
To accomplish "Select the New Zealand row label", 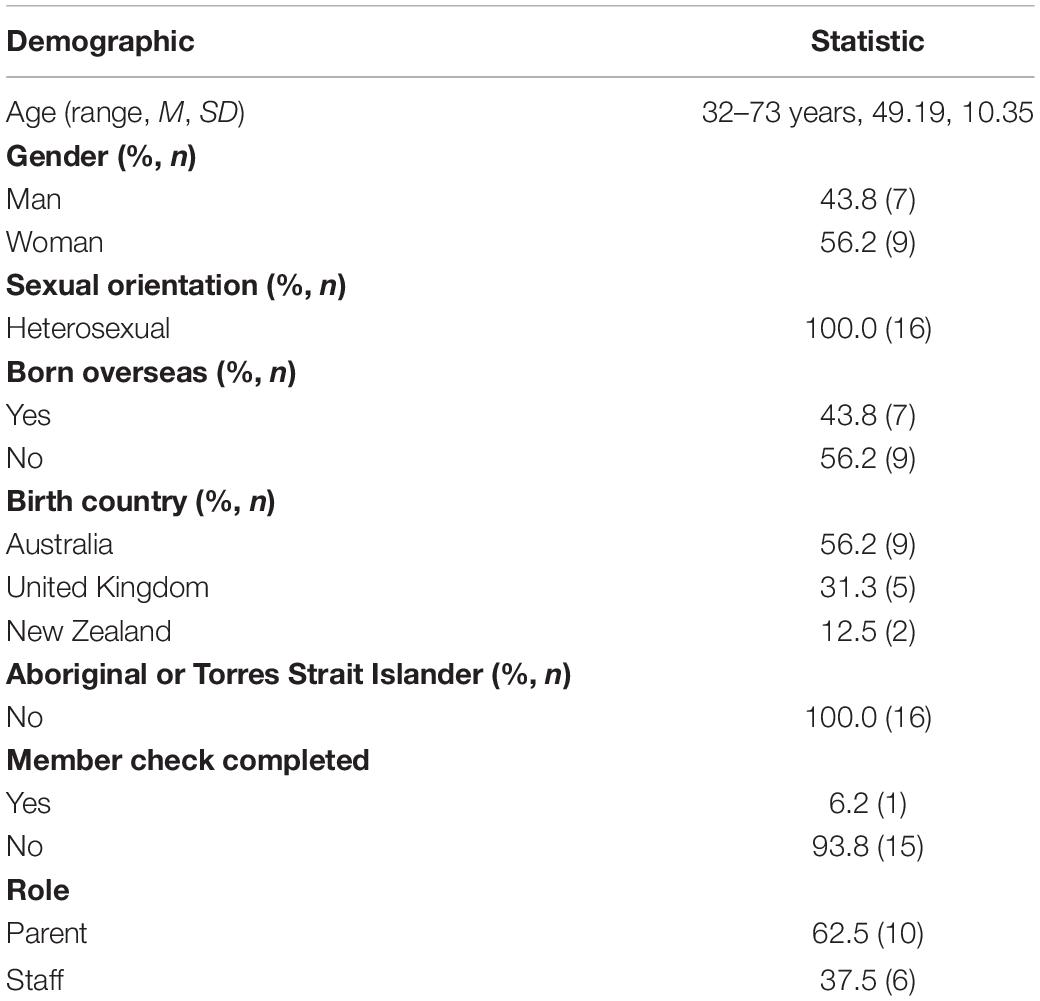I will pyautogui.click(x=89, y=631).
